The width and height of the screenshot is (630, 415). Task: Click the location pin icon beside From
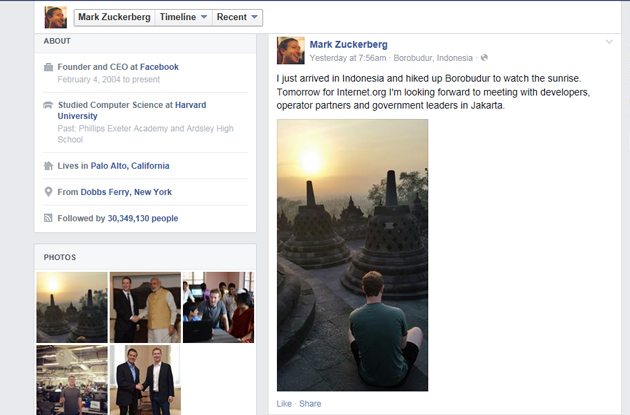[49, 192]
